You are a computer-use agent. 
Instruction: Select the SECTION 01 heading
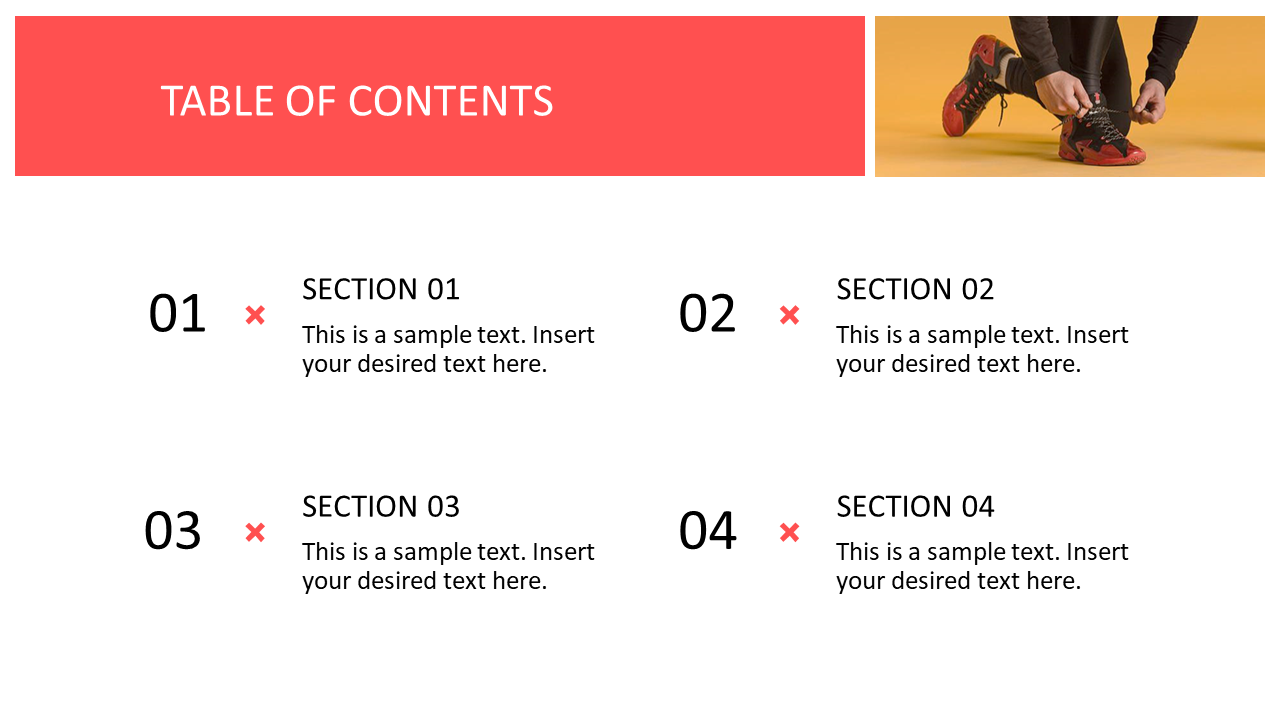[381, 289]
